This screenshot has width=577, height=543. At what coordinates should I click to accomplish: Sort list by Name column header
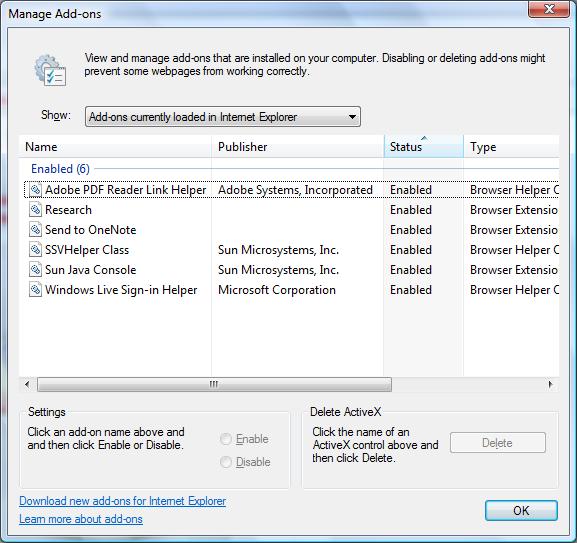115,146
